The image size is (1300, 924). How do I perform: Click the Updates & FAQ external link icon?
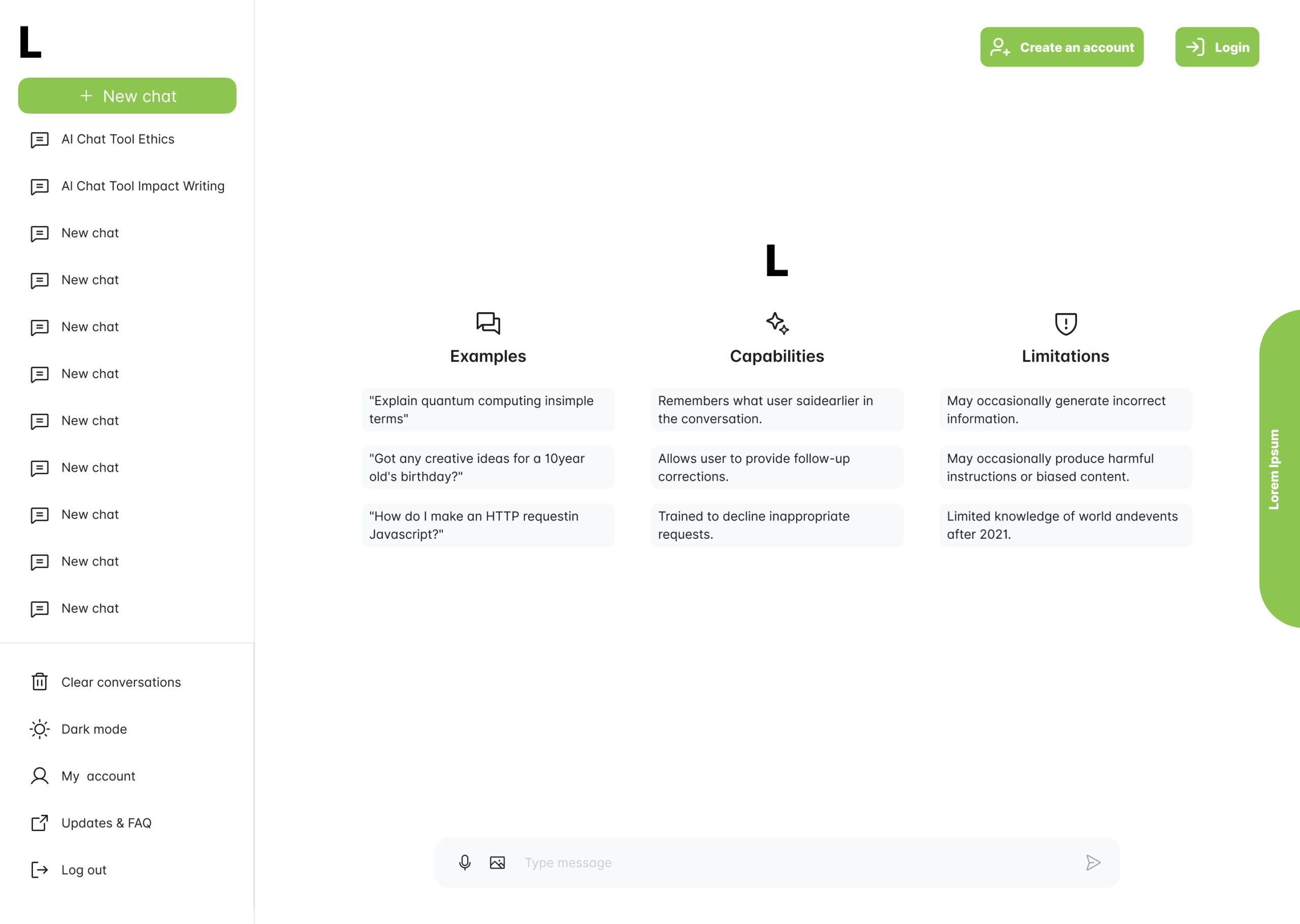(x=39, y=823)
